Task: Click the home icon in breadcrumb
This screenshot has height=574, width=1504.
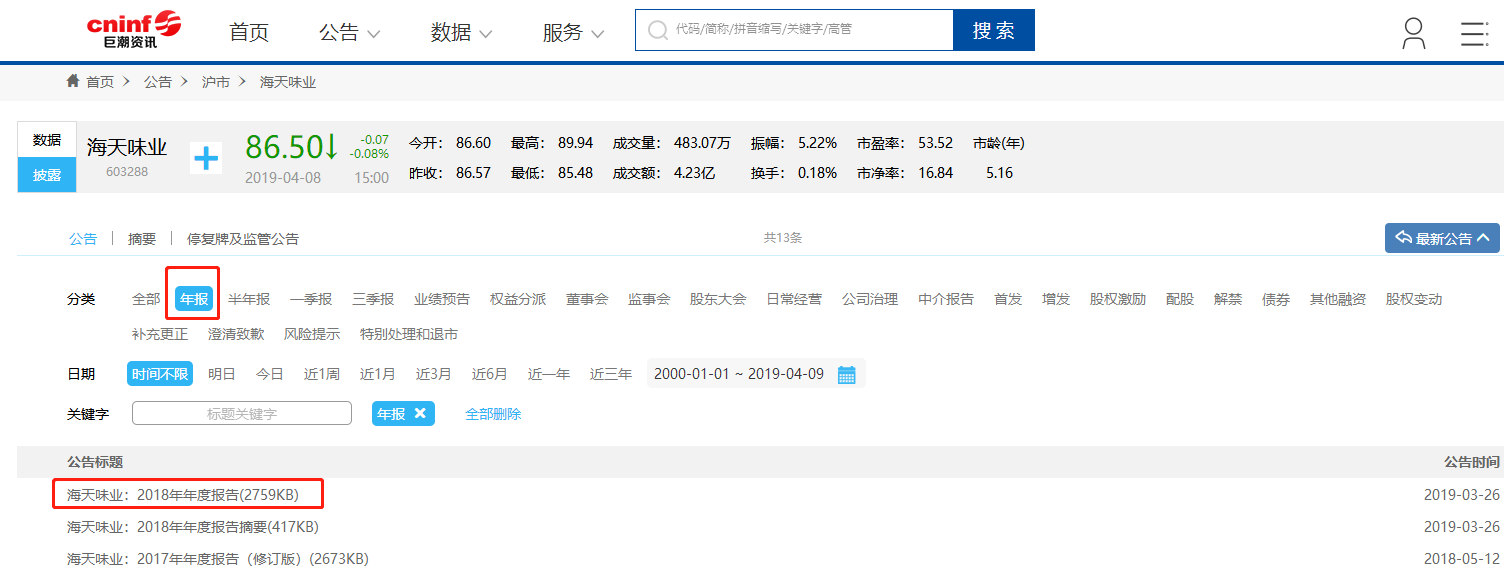Action: tap(73, 81)
